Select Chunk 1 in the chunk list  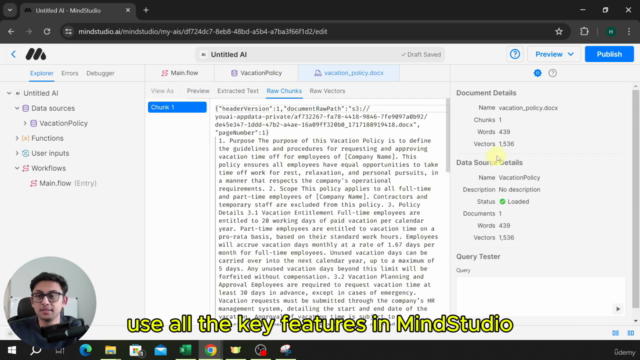point(177,107)
